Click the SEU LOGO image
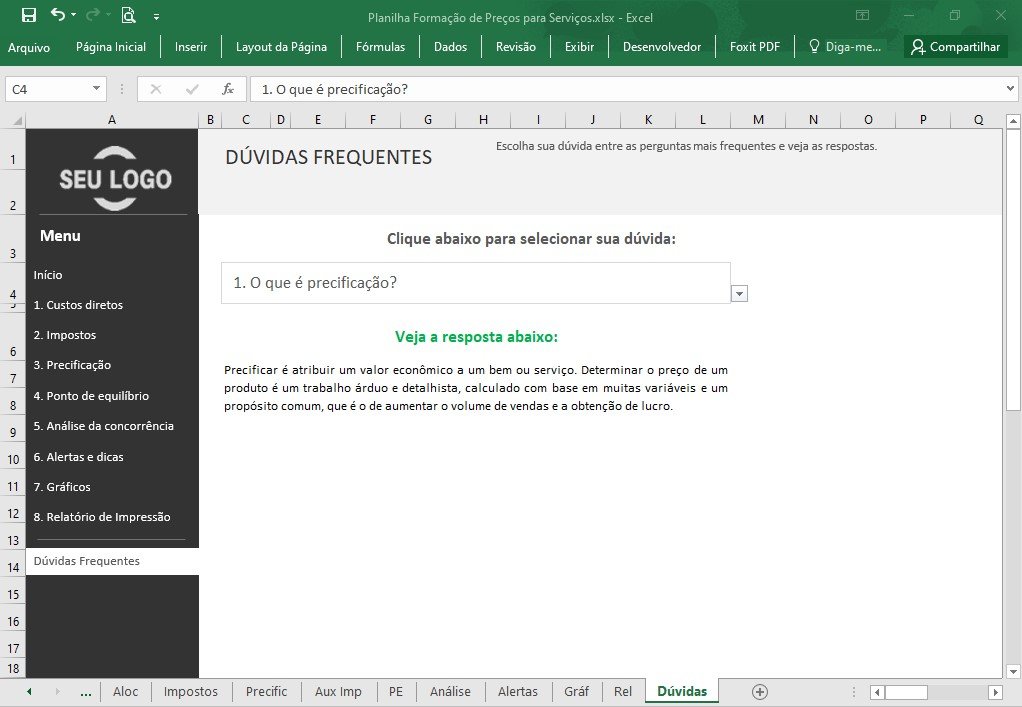Image resolution: width=1022 pixels, height=707 pixels. [x=115, y=179]
